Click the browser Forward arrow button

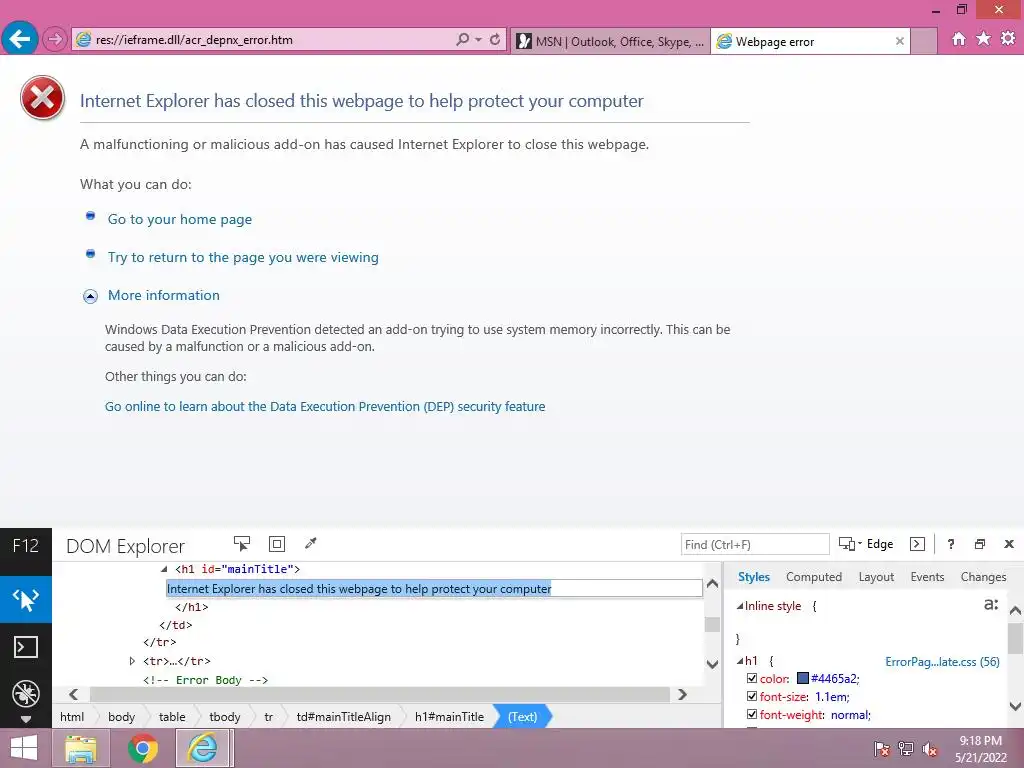[x=55, y=40]
